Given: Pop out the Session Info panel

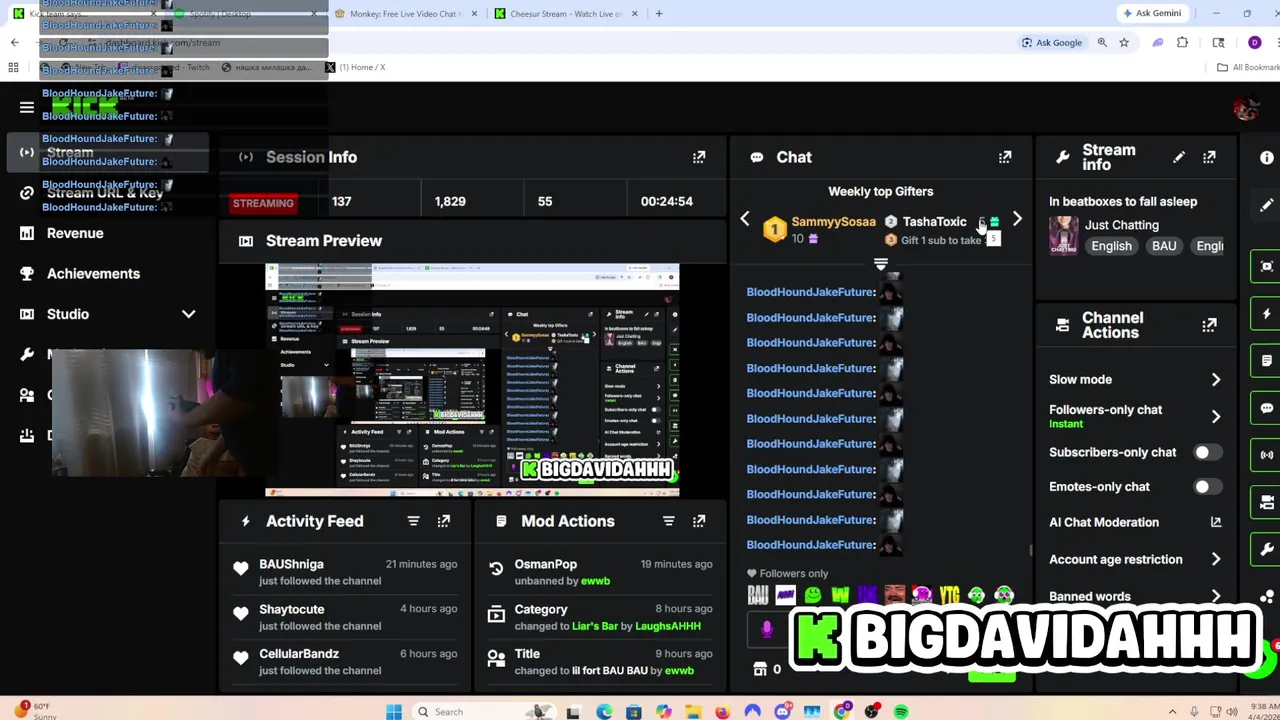Looking at the screenshot, I should [x=699, y=157].
